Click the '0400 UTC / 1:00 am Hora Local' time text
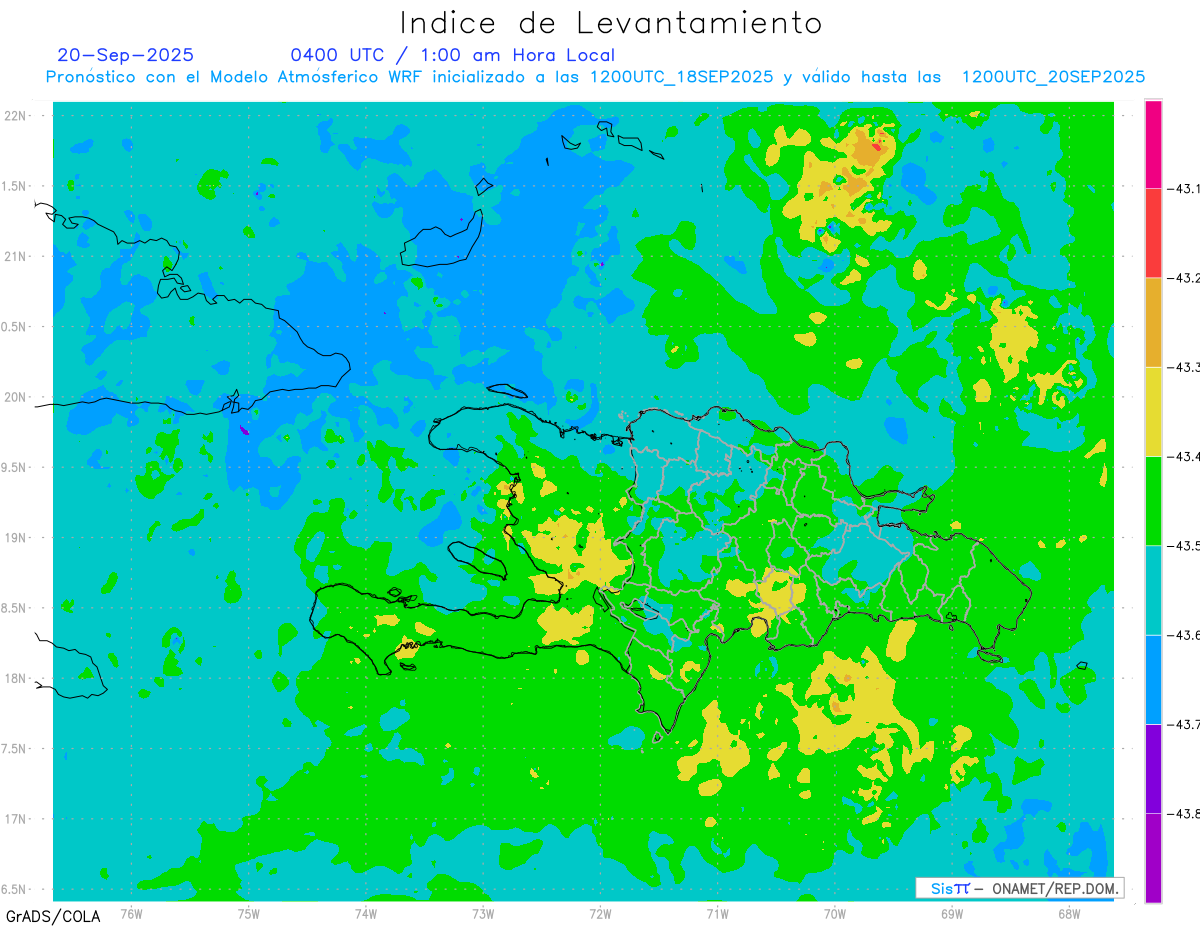1200x927 pixels. point(453,55)
